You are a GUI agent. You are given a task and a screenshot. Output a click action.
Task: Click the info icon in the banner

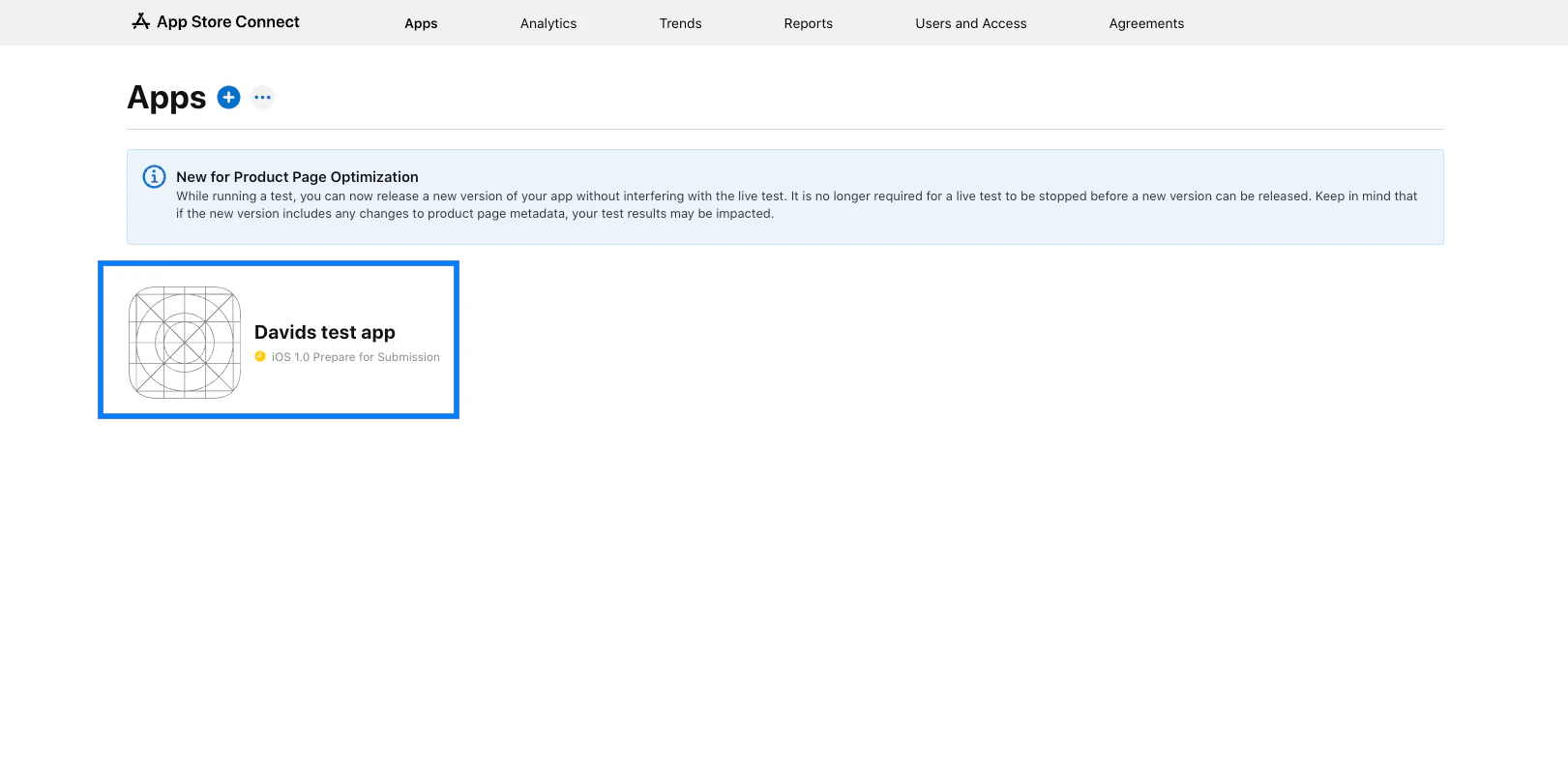(154, 176)
